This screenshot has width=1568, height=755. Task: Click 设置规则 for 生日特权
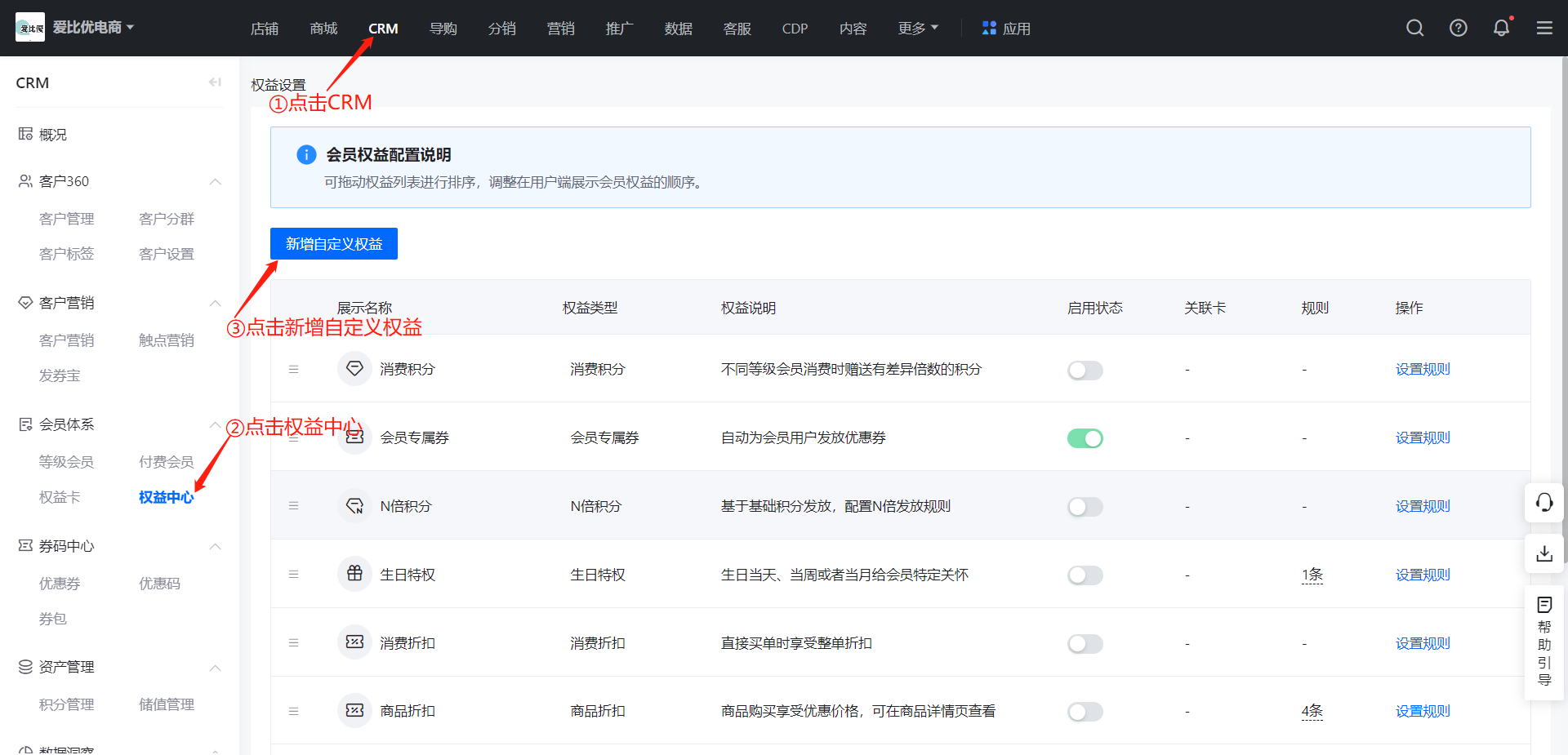tap(1423, 575)
